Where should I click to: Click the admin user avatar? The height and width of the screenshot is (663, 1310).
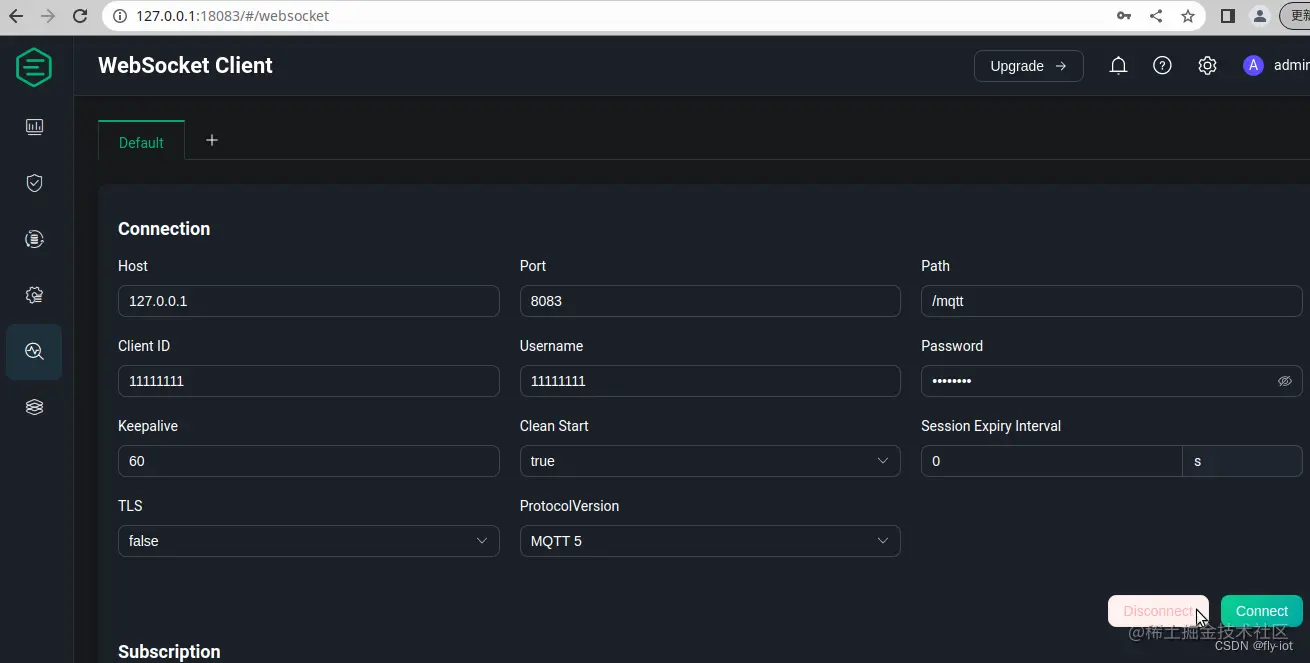tap(1253, 65)
